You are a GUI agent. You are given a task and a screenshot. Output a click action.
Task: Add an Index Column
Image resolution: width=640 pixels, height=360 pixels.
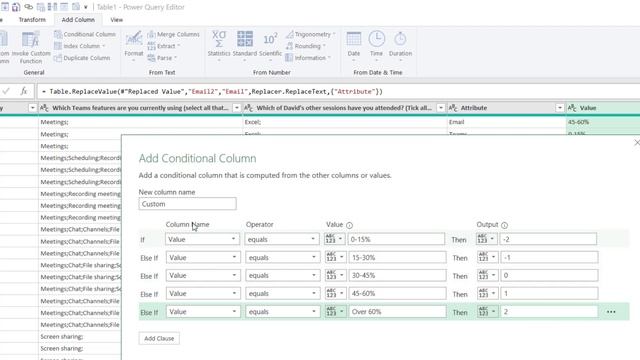point(80,46)
